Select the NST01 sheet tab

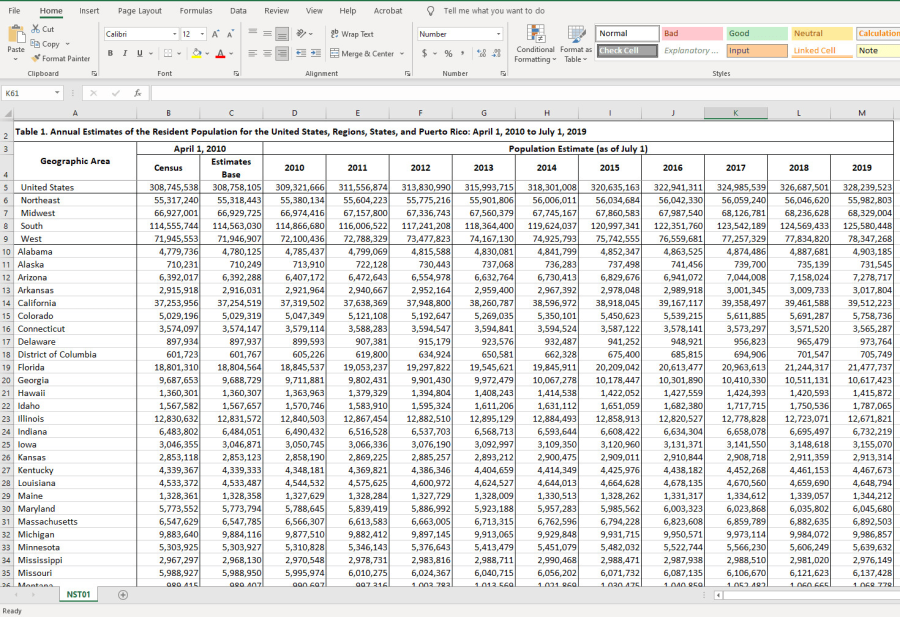78,595
